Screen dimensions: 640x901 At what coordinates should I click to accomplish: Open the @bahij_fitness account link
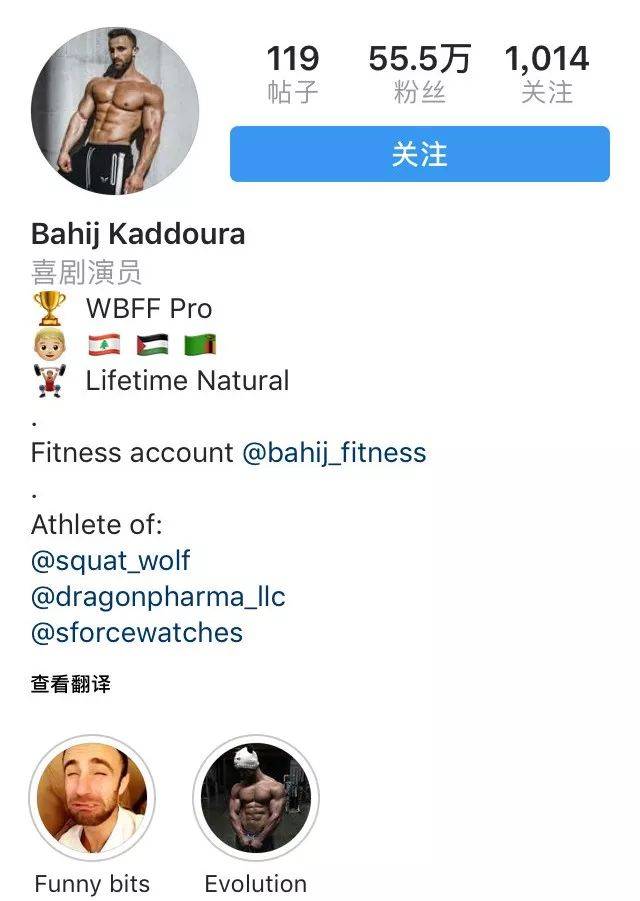click(334, 453)
